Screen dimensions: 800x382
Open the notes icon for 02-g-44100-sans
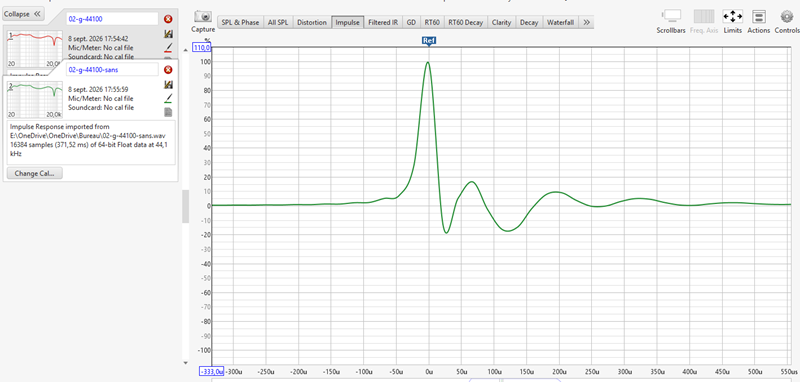coord(168,112)
